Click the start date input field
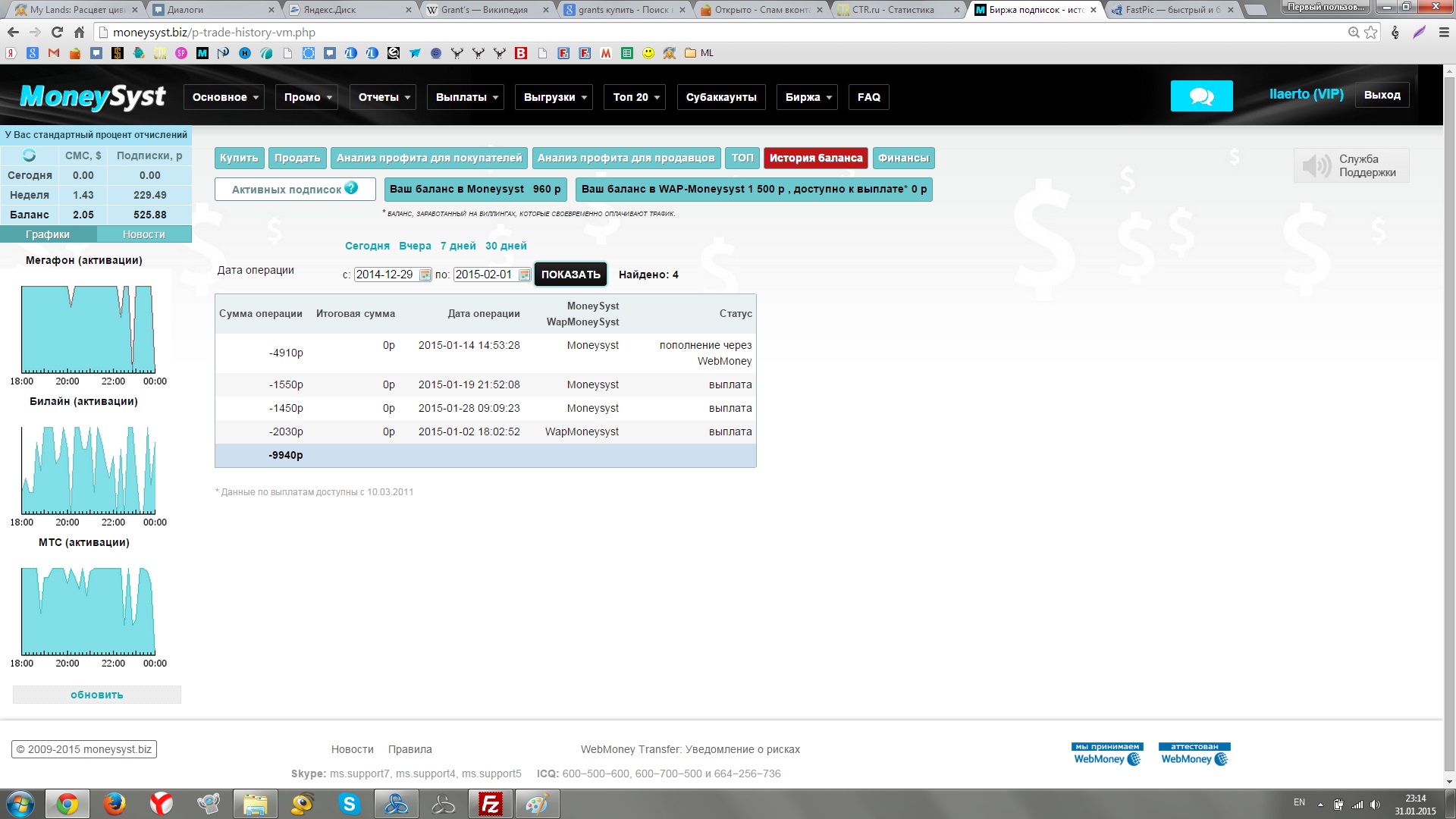Viewport: 1456px width, 819px height. [385, 275]
